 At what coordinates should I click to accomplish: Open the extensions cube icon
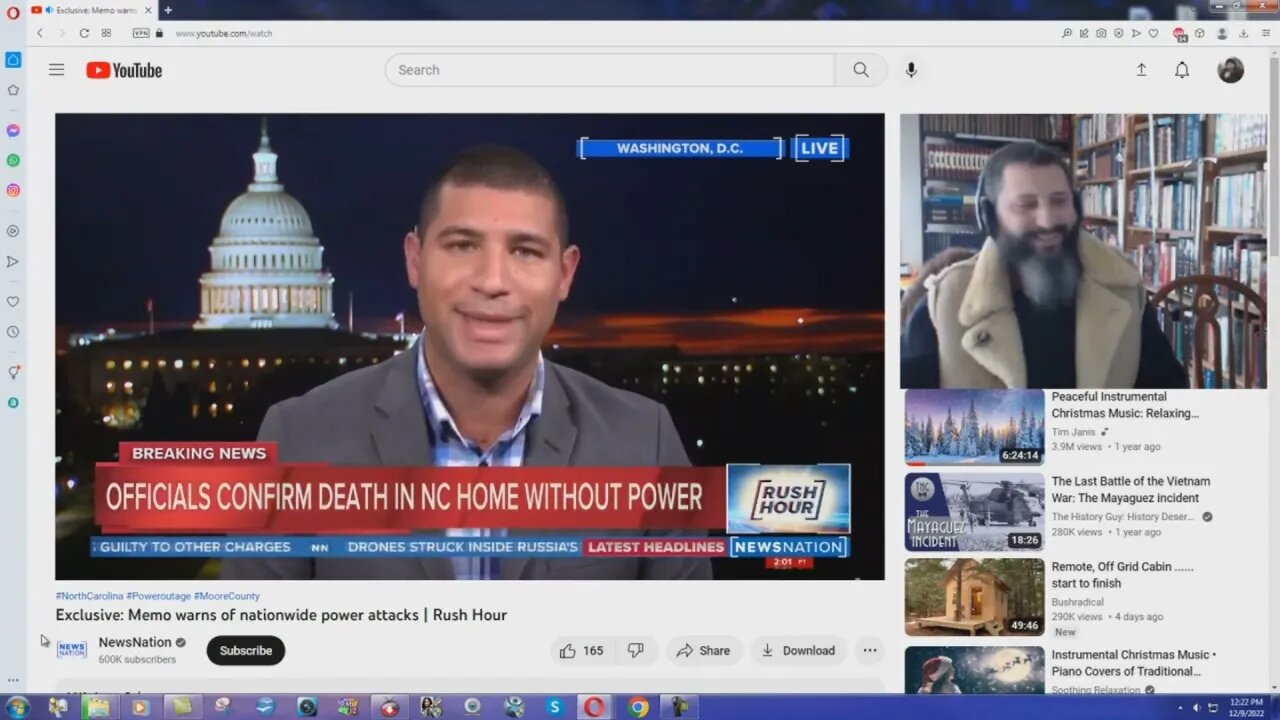(1199, 33)
